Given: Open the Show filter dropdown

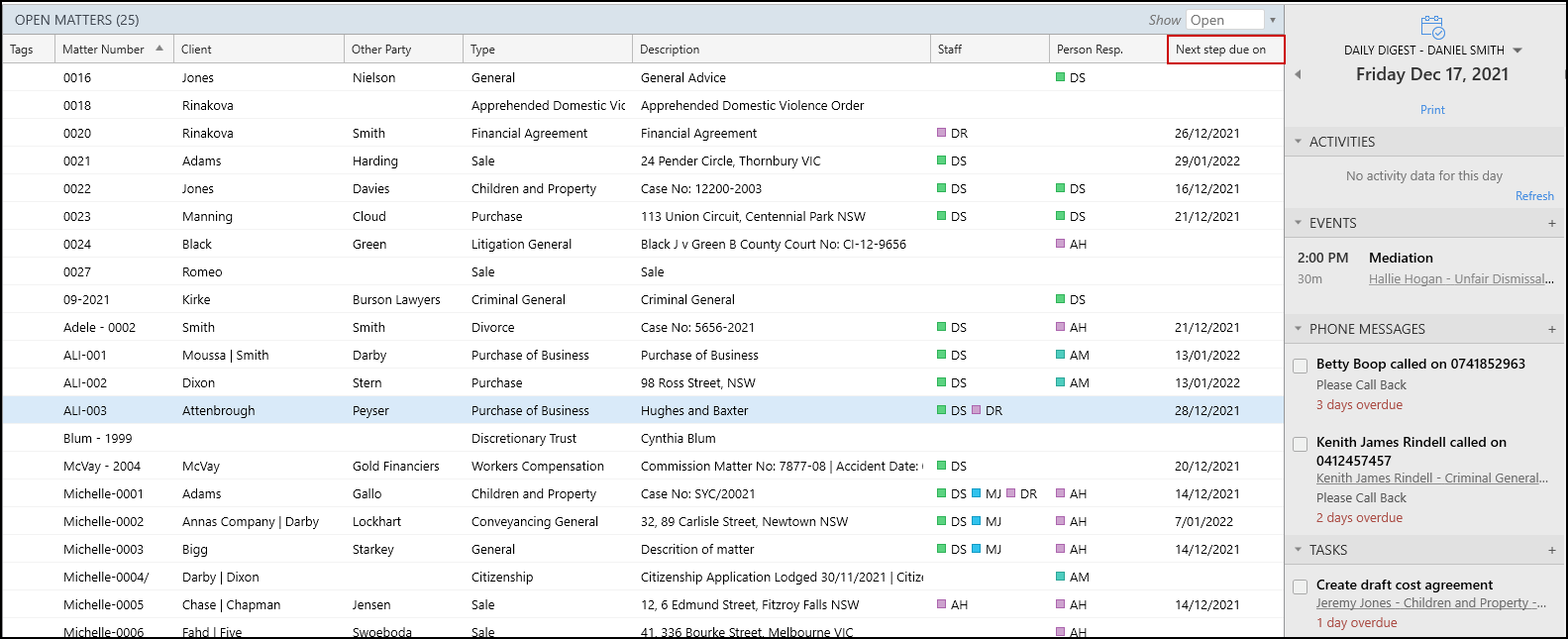Looking at the screenshot, I should pos(1272,20).
